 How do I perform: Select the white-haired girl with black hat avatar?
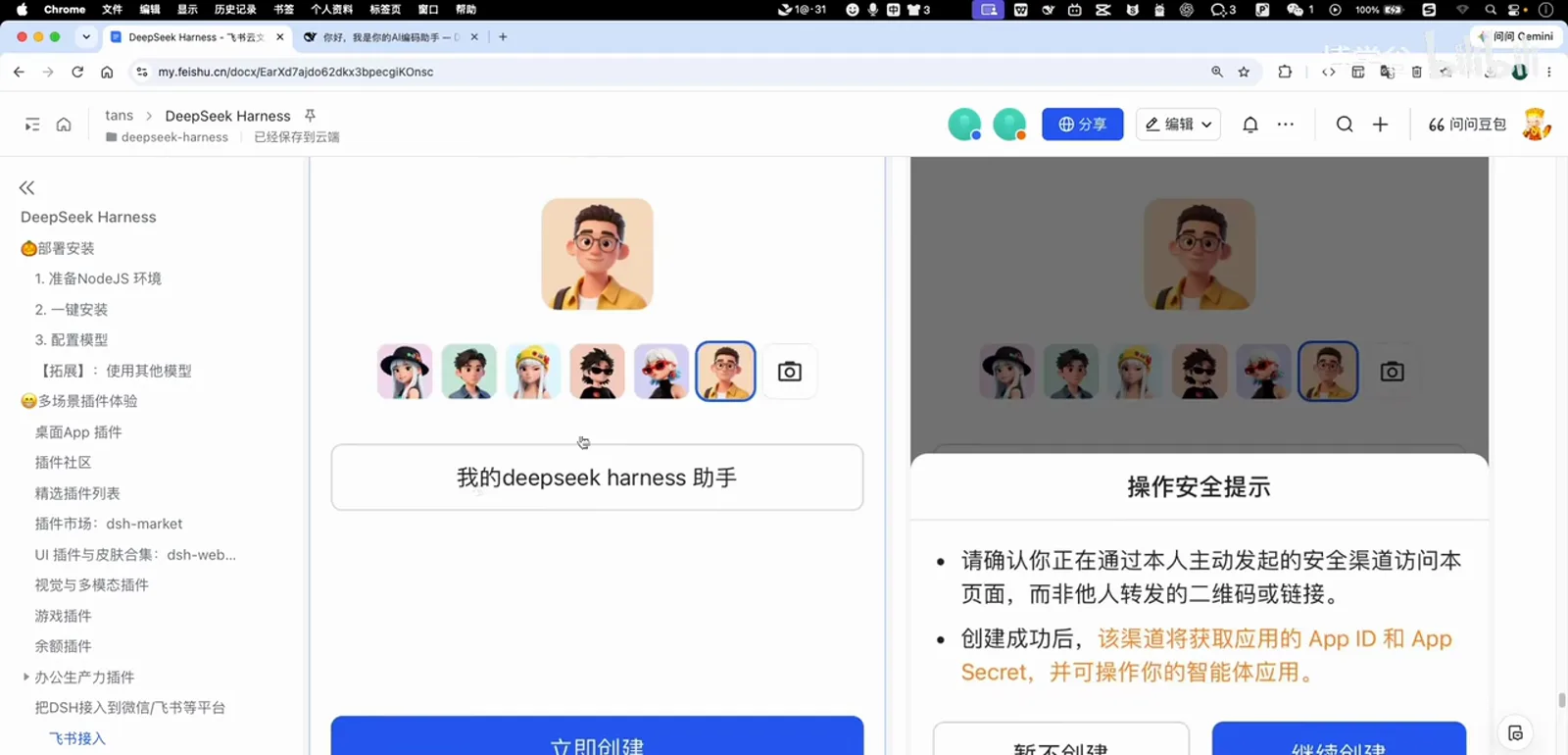pyautogui.click(x=405, y=372)
